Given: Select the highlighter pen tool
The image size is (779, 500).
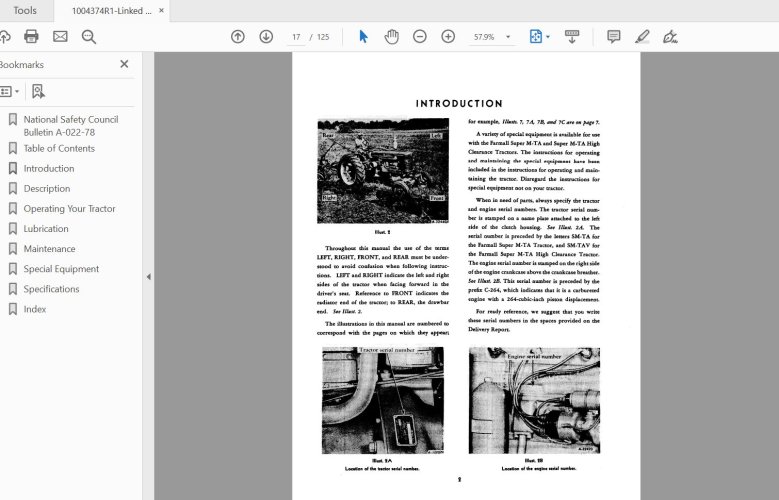Looking at the screenshot, I should tap(642, 37).
